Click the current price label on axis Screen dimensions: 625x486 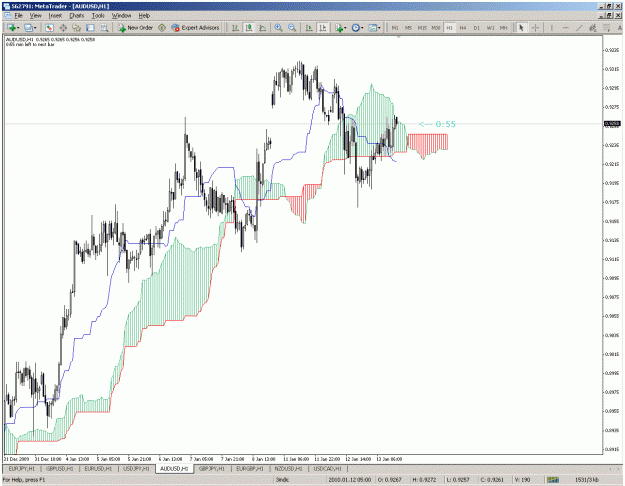(x=612, y=124)
